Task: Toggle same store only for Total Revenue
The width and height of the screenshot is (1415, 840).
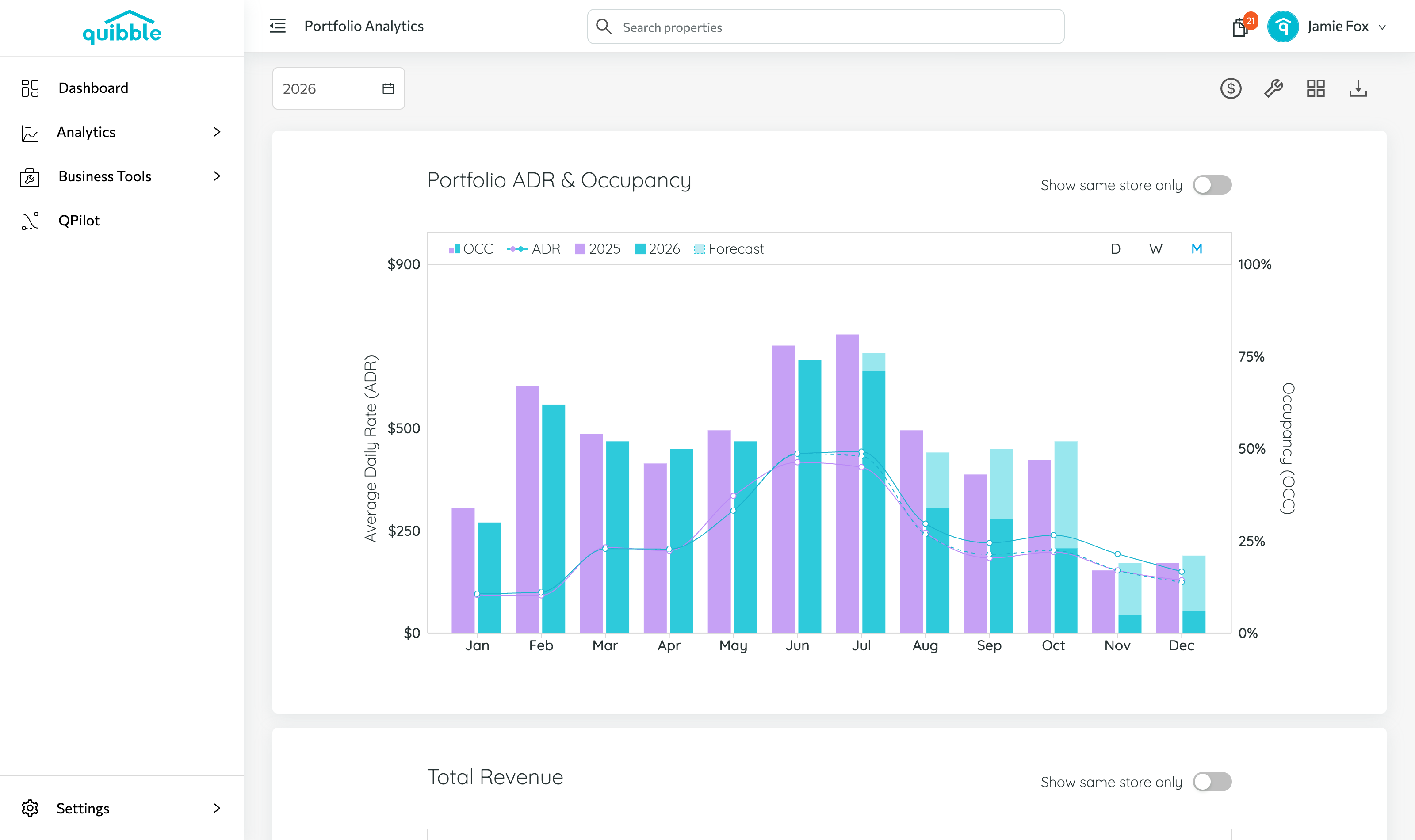Action: point(1212,782)
